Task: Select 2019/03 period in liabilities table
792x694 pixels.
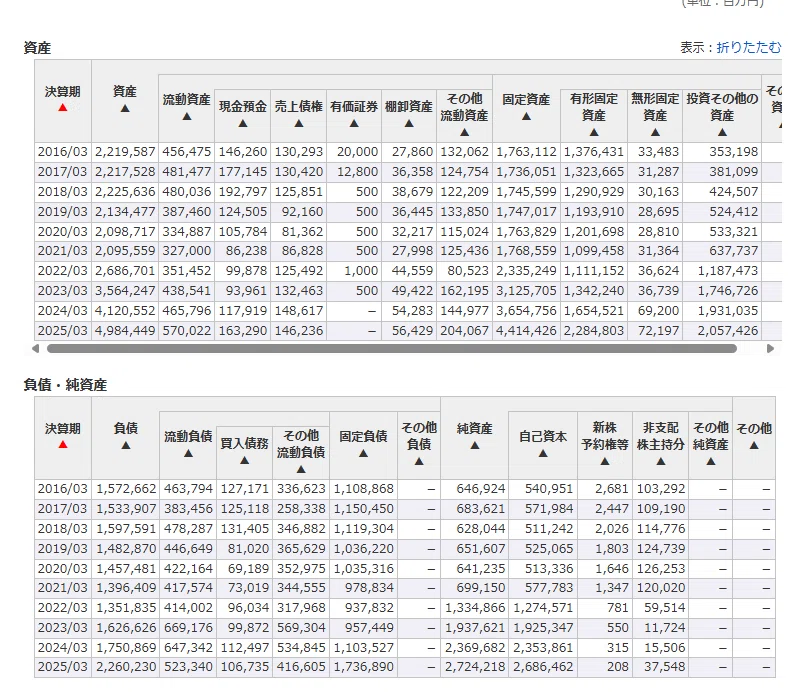Action: click(63, 549)
